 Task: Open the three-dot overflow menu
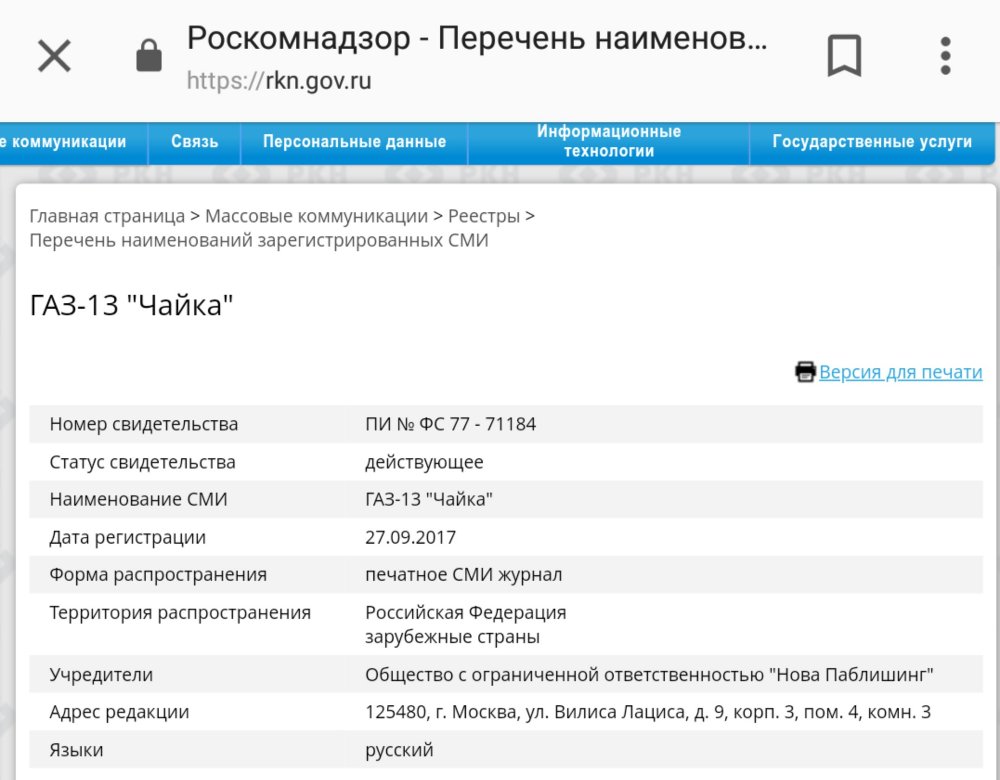945,56
